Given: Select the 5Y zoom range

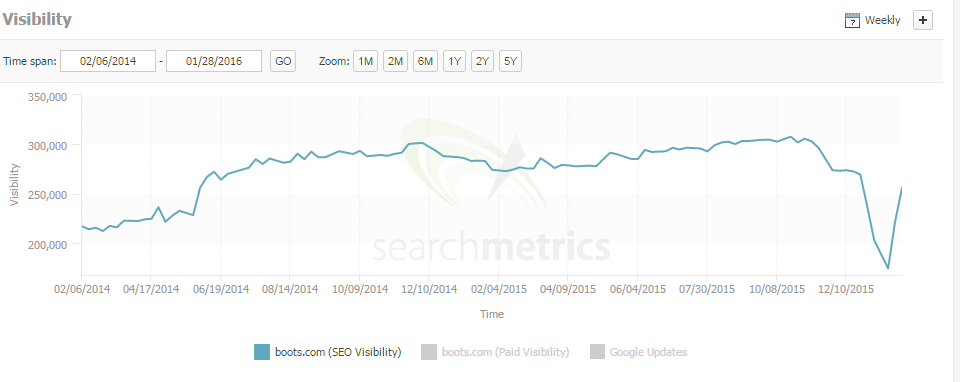Looking at the screenshot, I should tap(511, 61).
